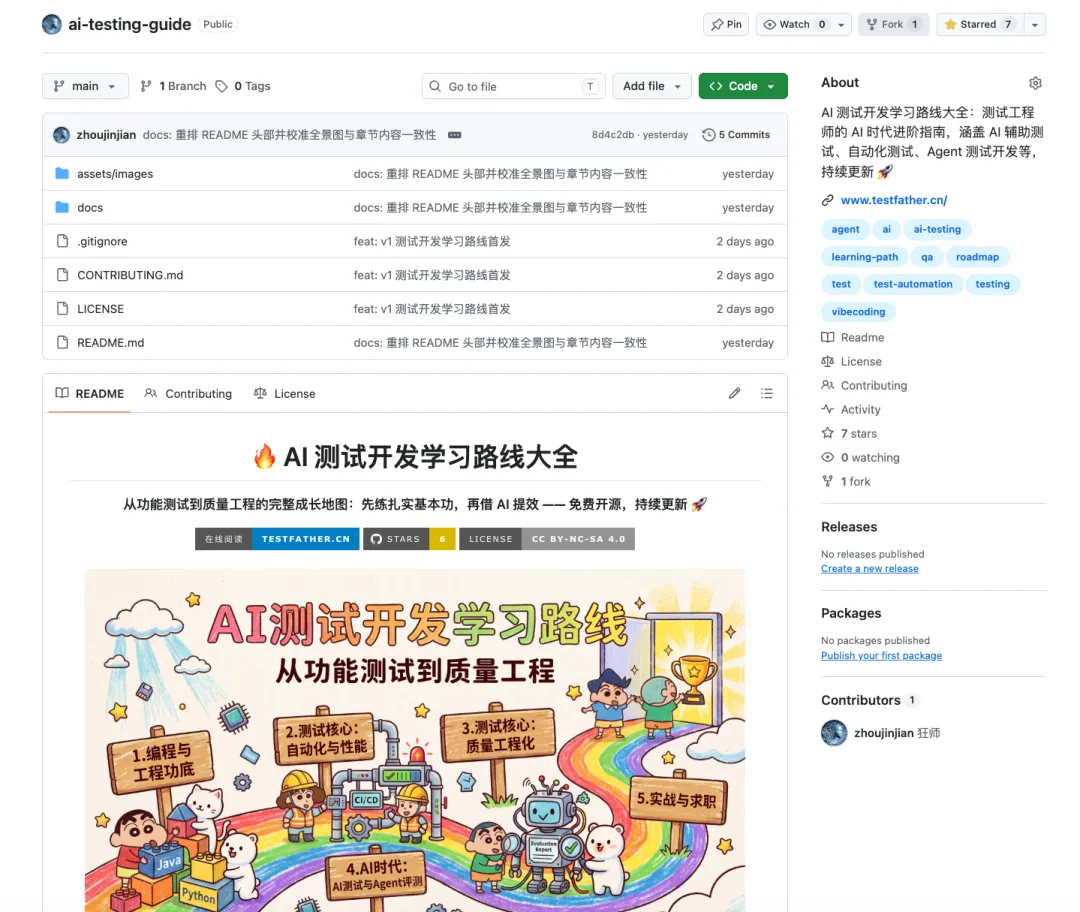Click the qa topic tag
Viewport: 1080px width, 912px height.
click(927, 257)
